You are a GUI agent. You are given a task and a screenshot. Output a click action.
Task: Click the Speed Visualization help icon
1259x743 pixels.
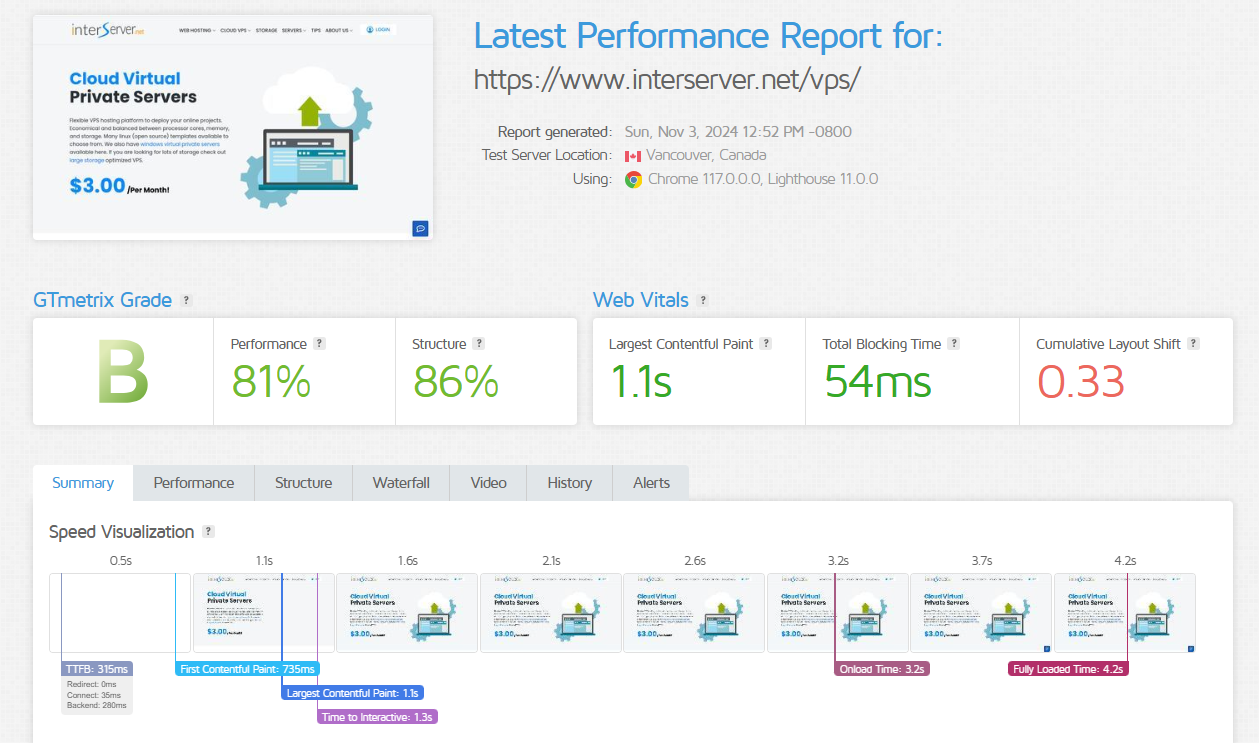[209, 531]
